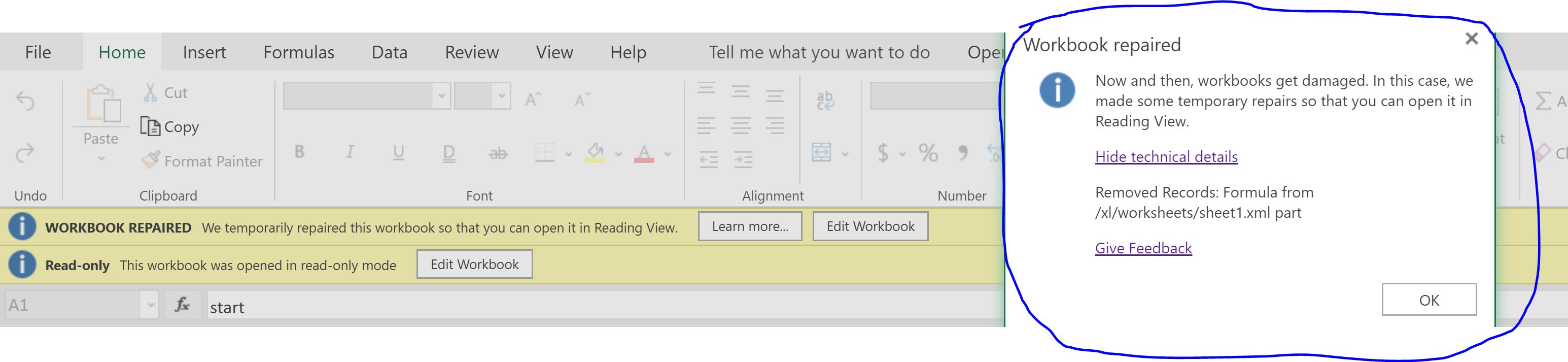
Task: Open the Formulas tab
Action: [299, 52]
